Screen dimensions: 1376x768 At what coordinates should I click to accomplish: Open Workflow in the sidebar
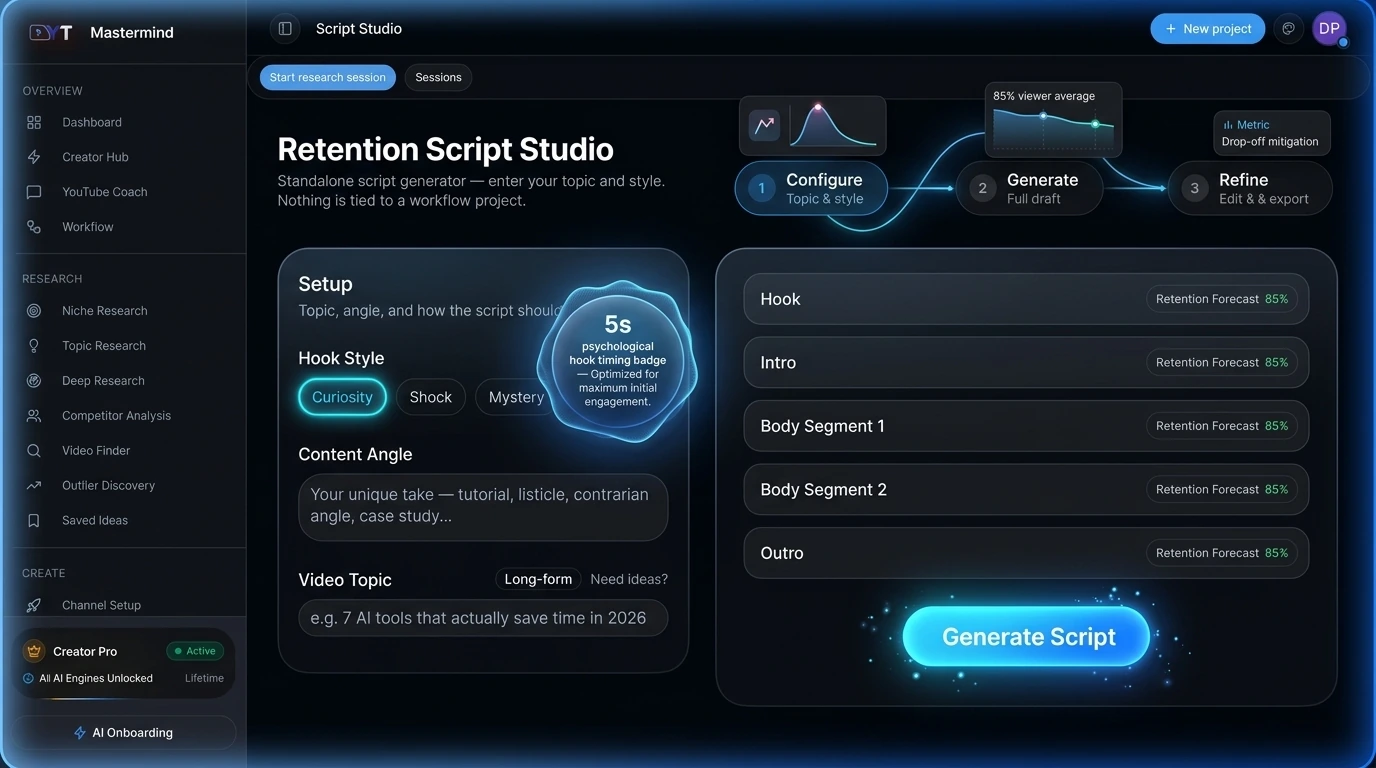pyautogui.click(x=88, y=227)
